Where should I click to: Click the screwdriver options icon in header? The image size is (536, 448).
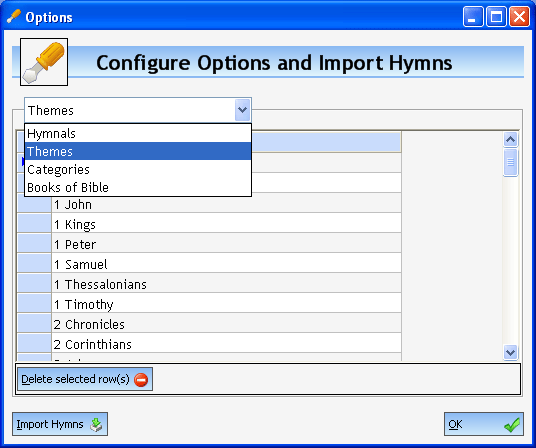pyautogui.click(x=44, y=62)
